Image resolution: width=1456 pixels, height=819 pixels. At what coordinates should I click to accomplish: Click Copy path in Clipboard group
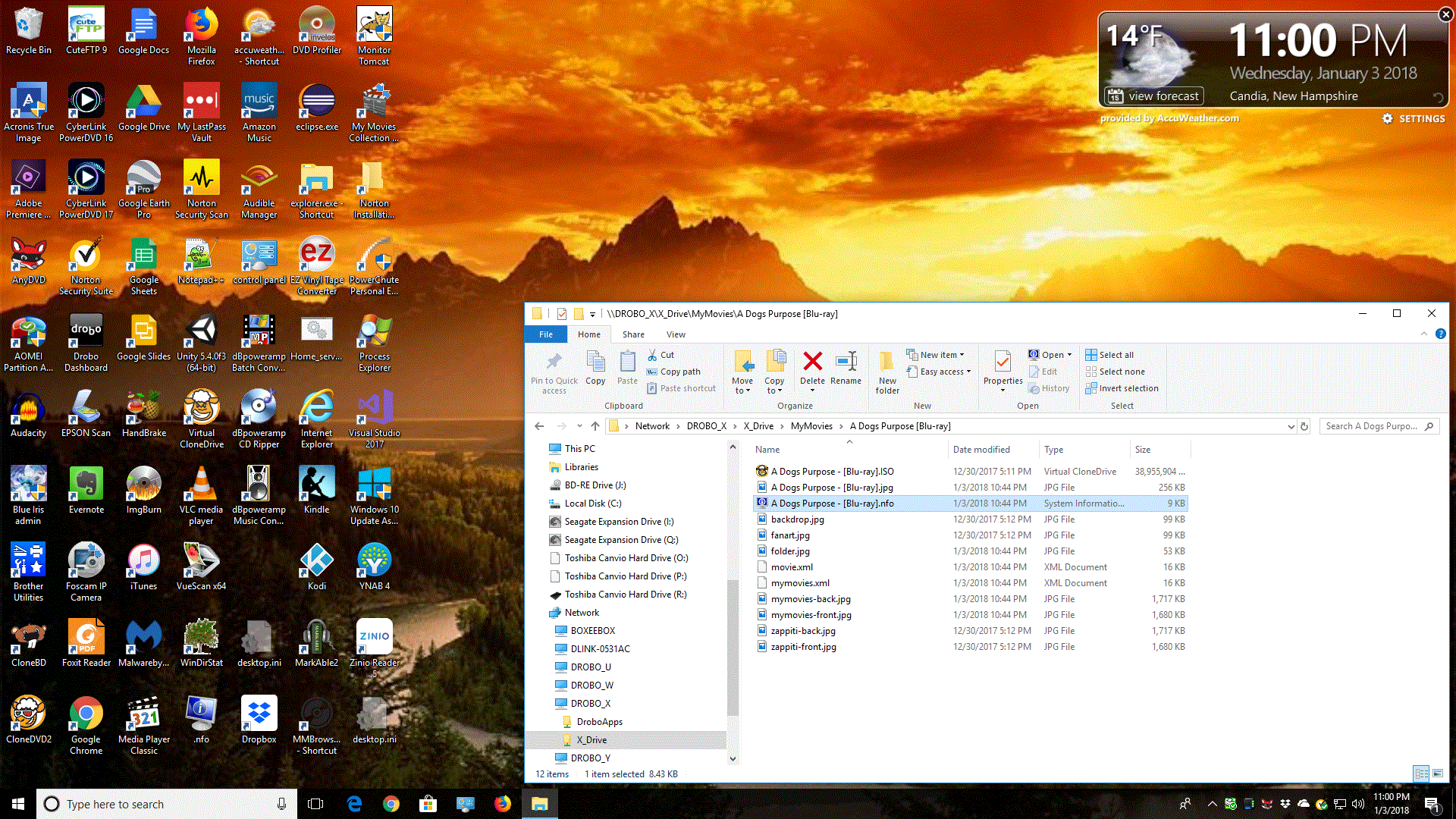click(673, 372)
